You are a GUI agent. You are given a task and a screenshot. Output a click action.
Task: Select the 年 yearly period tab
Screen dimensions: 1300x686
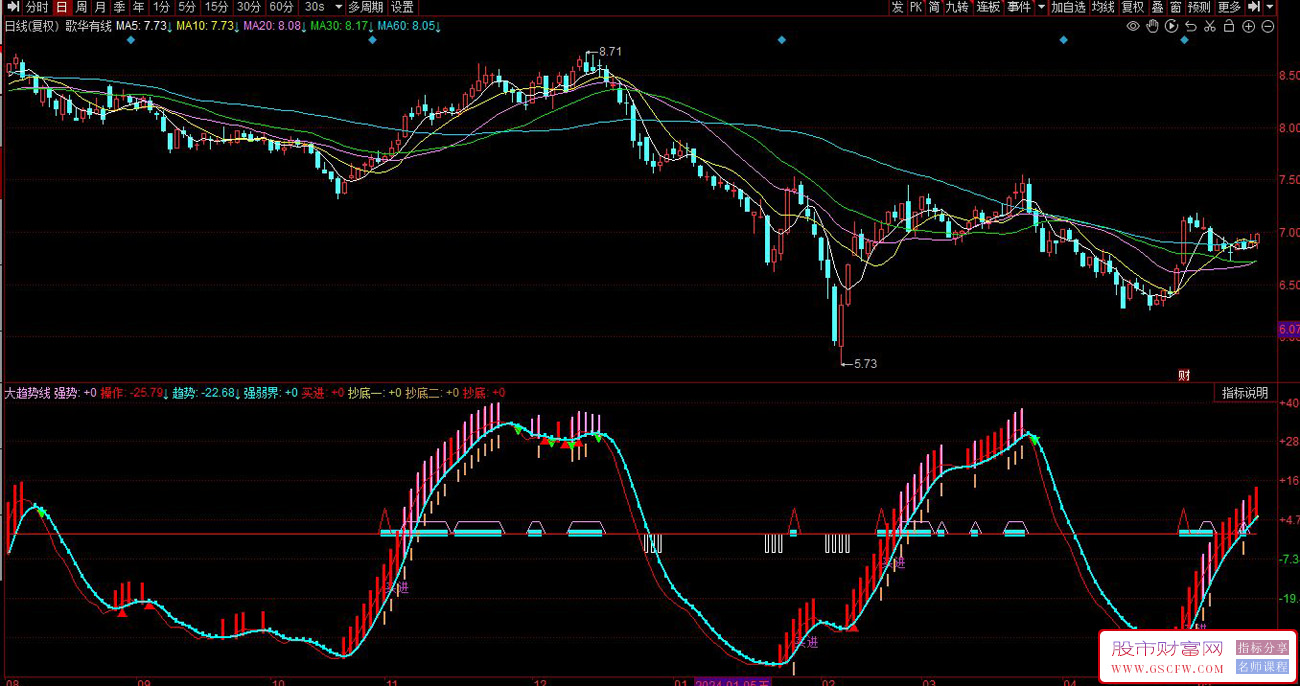pyautogui.click(x=138, y=7)
